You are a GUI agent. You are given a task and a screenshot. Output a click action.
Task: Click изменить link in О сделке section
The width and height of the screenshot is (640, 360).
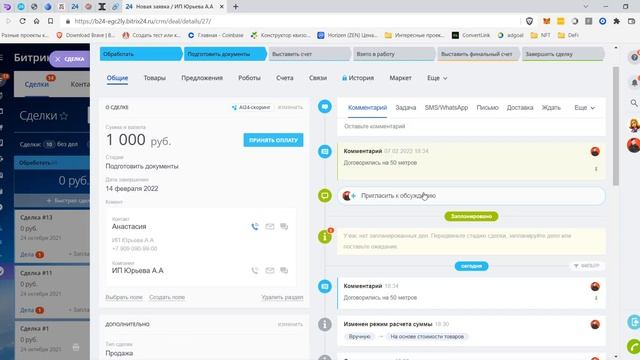click(x=290, y=107)
